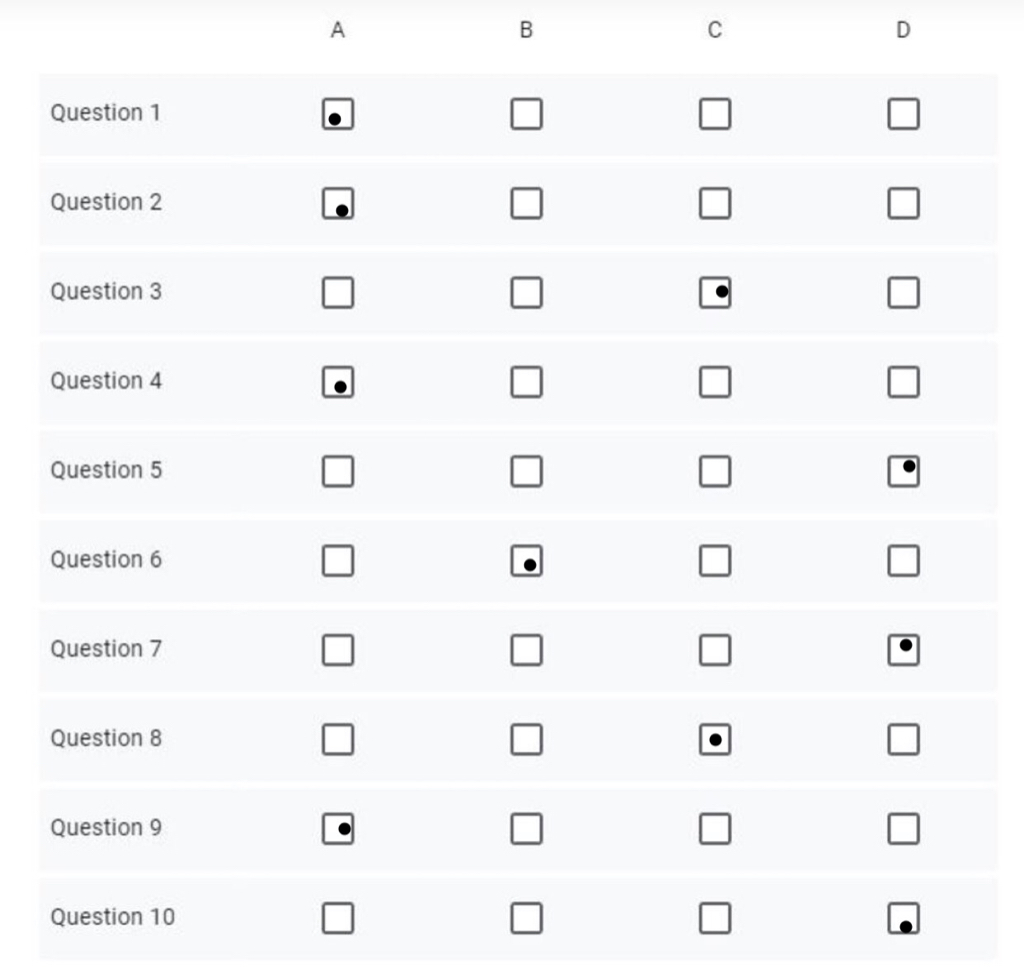The image size is (1024, 967).
Task: Select option D for Question 6
Action: tap(904, 561)
